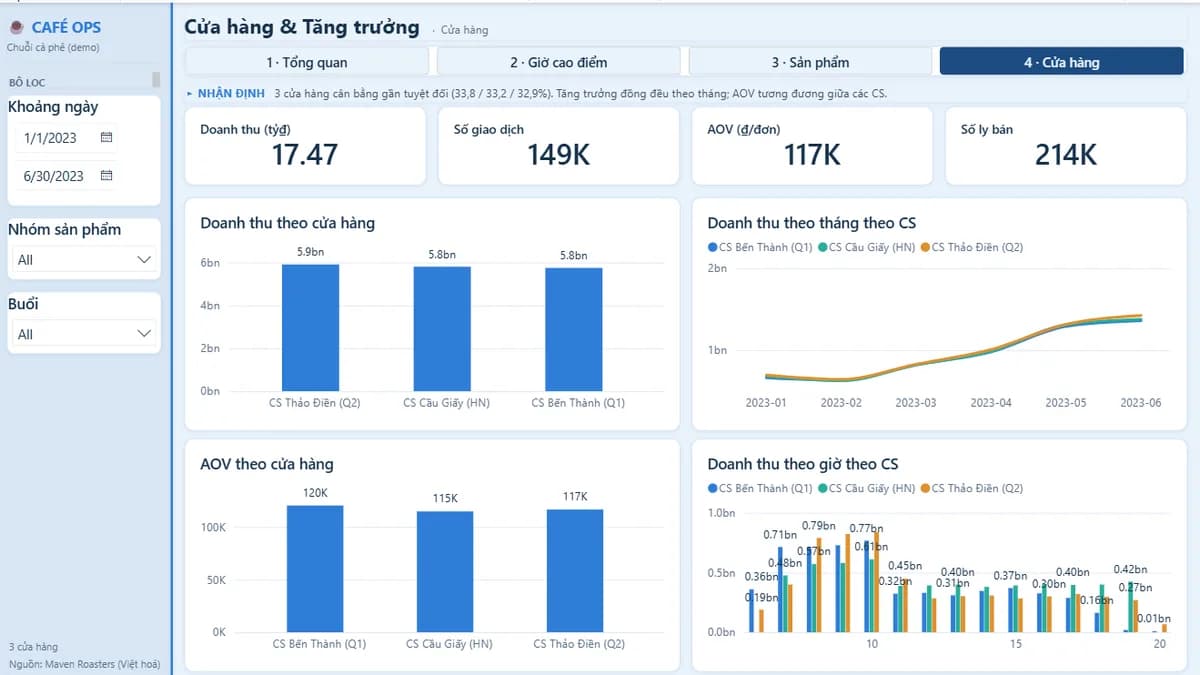Viewport: 1200px width, 675px height.
Task: Expand the Nhóm sản phẩm dropdown
Action: 84,259
